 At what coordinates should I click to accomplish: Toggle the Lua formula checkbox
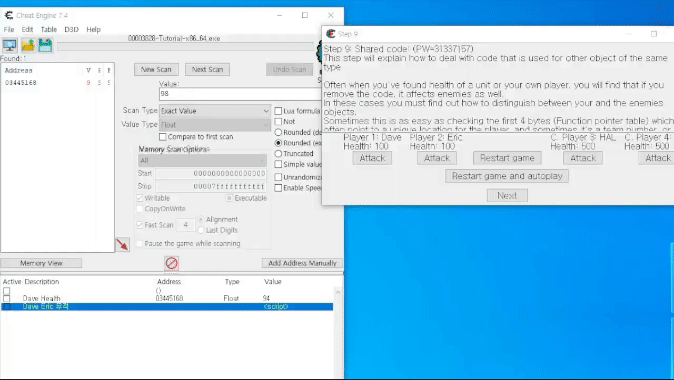pyautogui.click(x=278, y=111)
